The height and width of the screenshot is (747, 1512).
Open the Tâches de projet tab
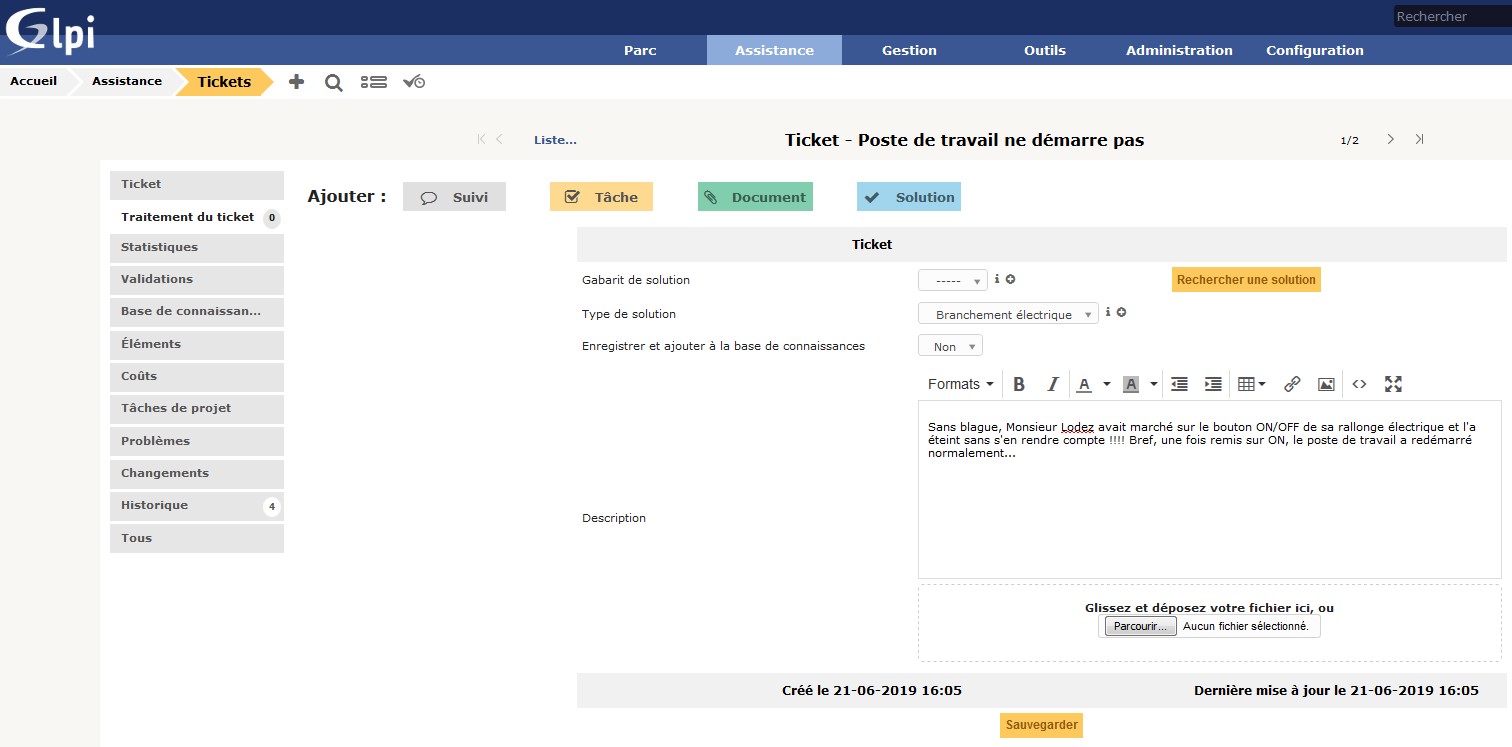[197, 408]
